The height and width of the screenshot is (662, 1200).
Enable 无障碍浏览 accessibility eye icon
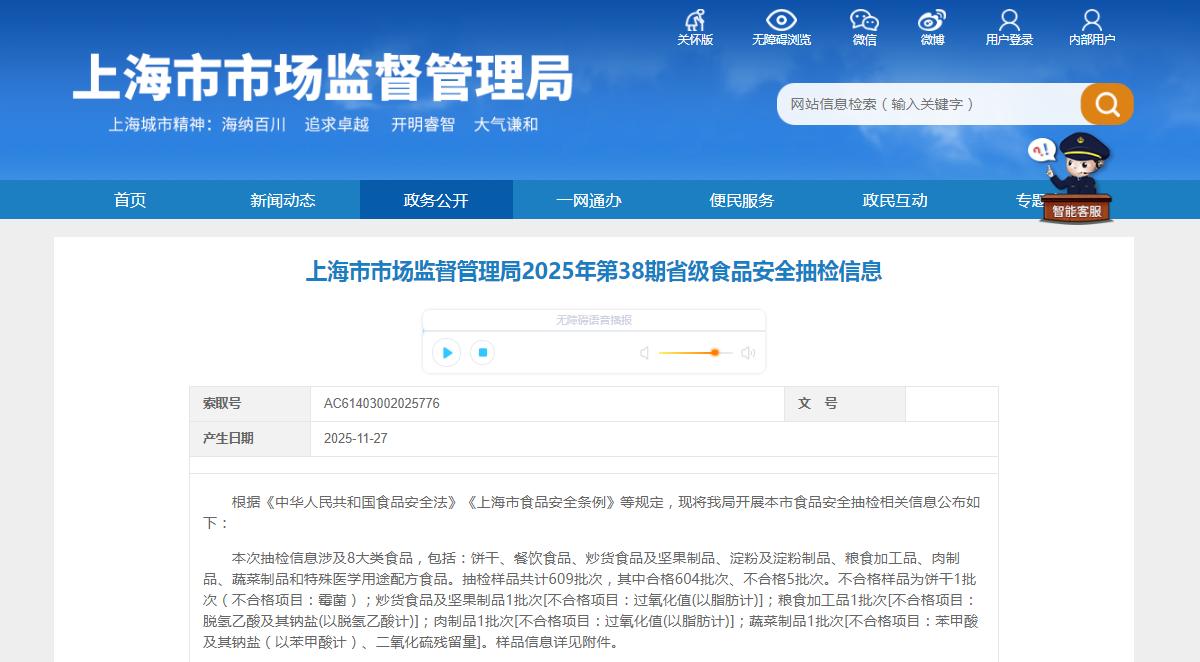(x=781, y=20)
